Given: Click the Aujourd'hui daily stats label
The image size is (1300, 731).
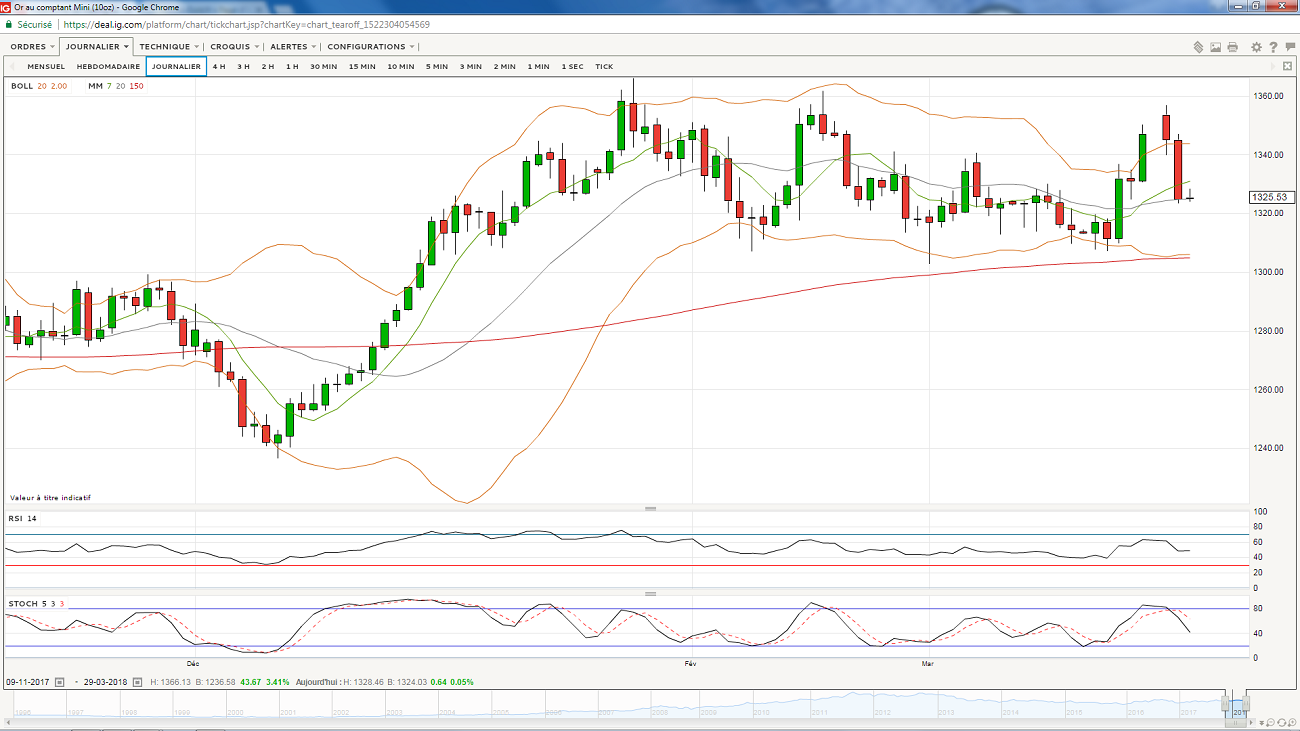Looking at the screenshot, I should (319, 682).
